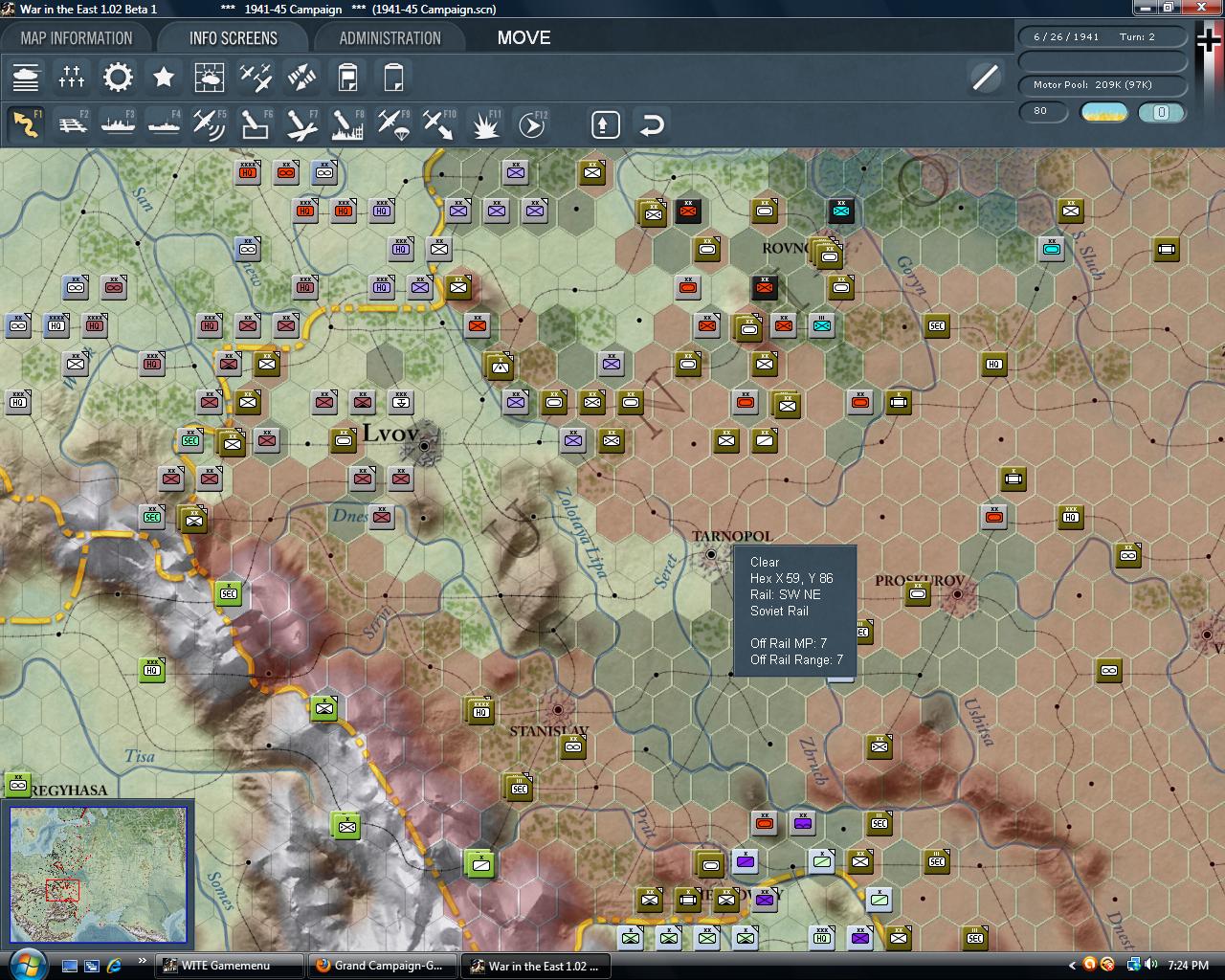Launch Internet Explorer from Quick Launch
Viewport: 1225px width, 980px height.
pyautogui.click(x=115, y=966)
